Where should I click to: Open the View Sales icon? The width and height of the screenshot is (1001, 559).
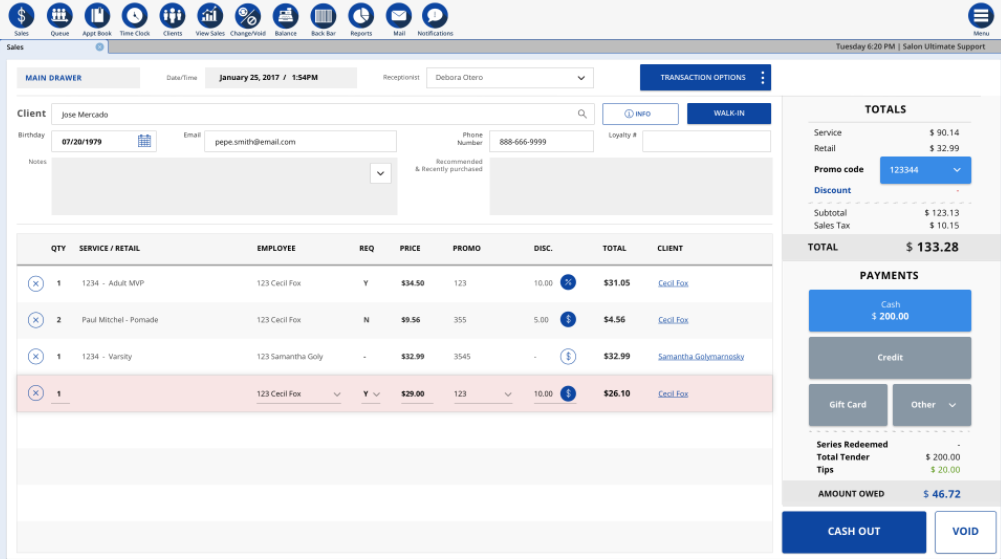pyautogui.click(x=210, y=15)
